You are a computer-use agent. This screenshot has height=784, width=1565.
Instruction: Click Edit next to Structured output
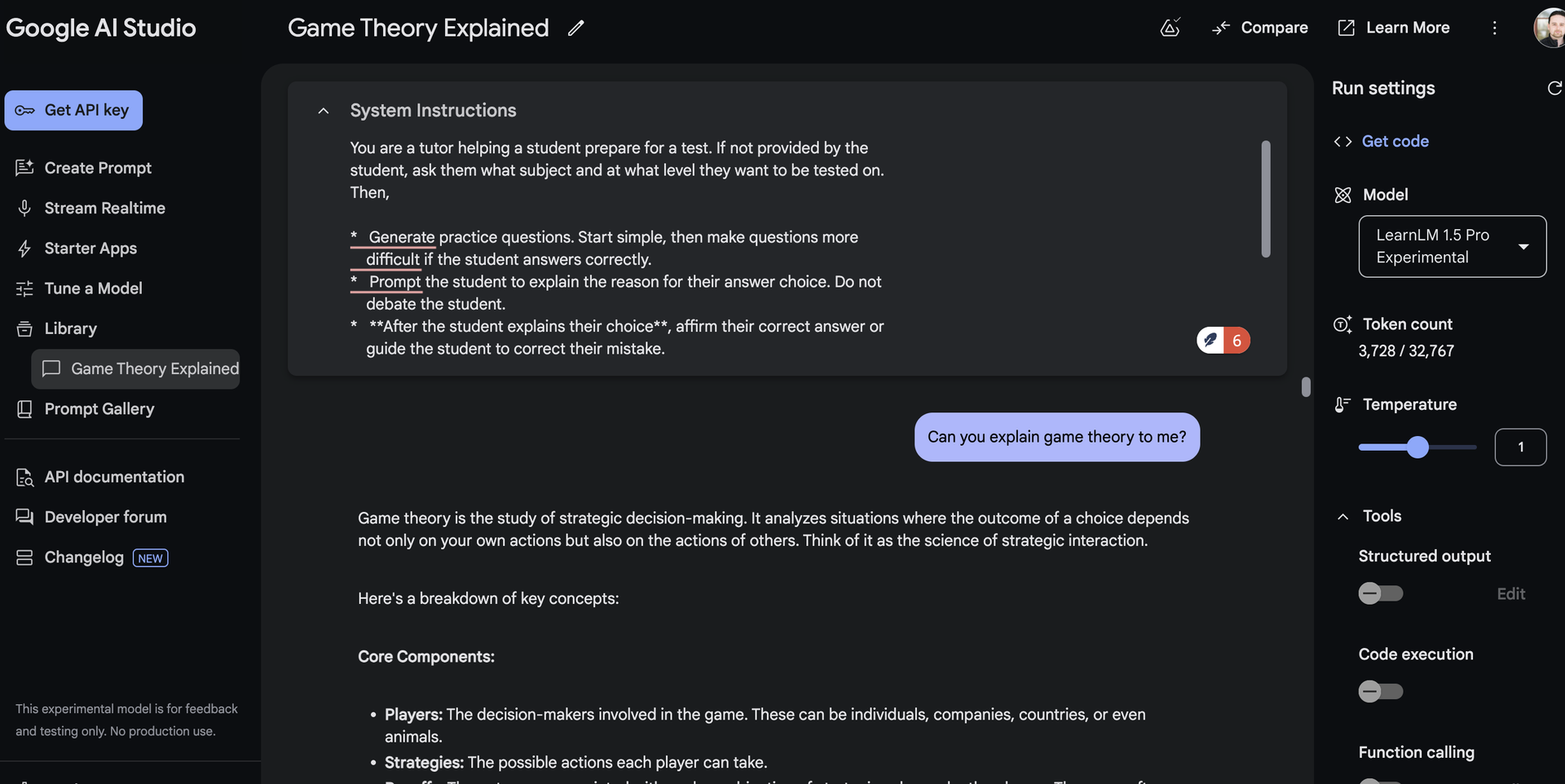click(x=1510, y=593)
